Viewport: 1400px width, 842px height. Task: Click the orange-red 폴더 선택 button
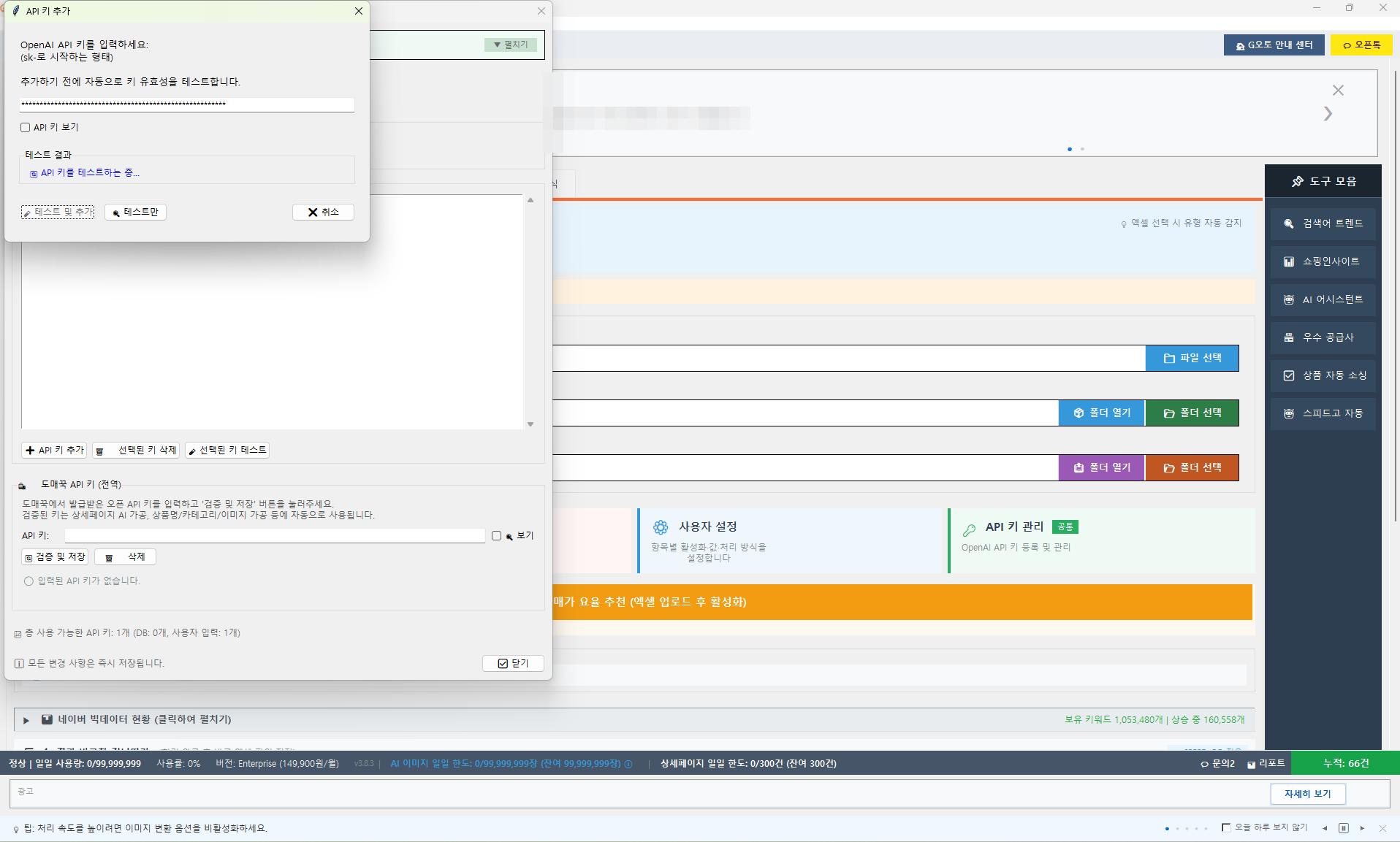point(1192,467)
